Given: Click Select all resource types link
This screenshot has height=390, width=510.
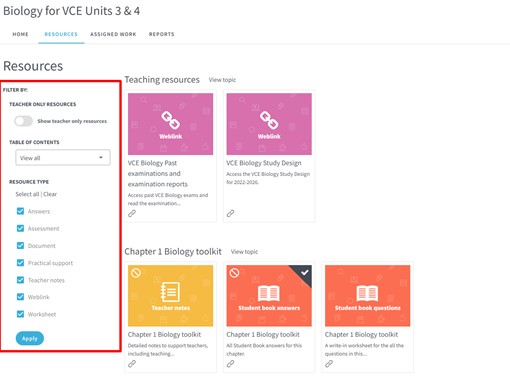Looking at the screenshot, I should (x=27, y=194).
